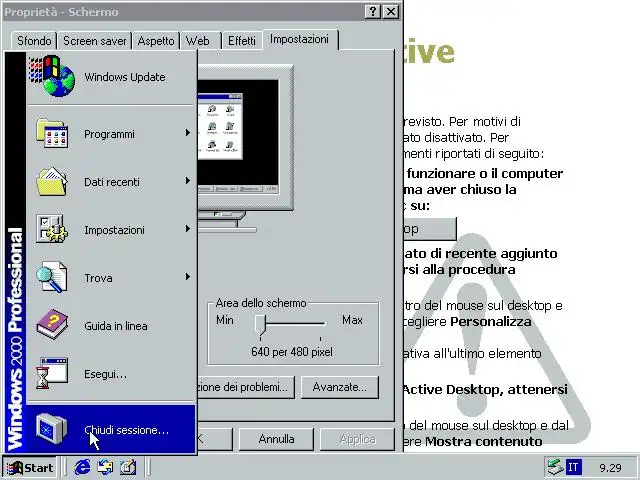Viewport: 640px width, 480px height.
Task: Click the Avanzate... button
Action: [x=340, y=387]
